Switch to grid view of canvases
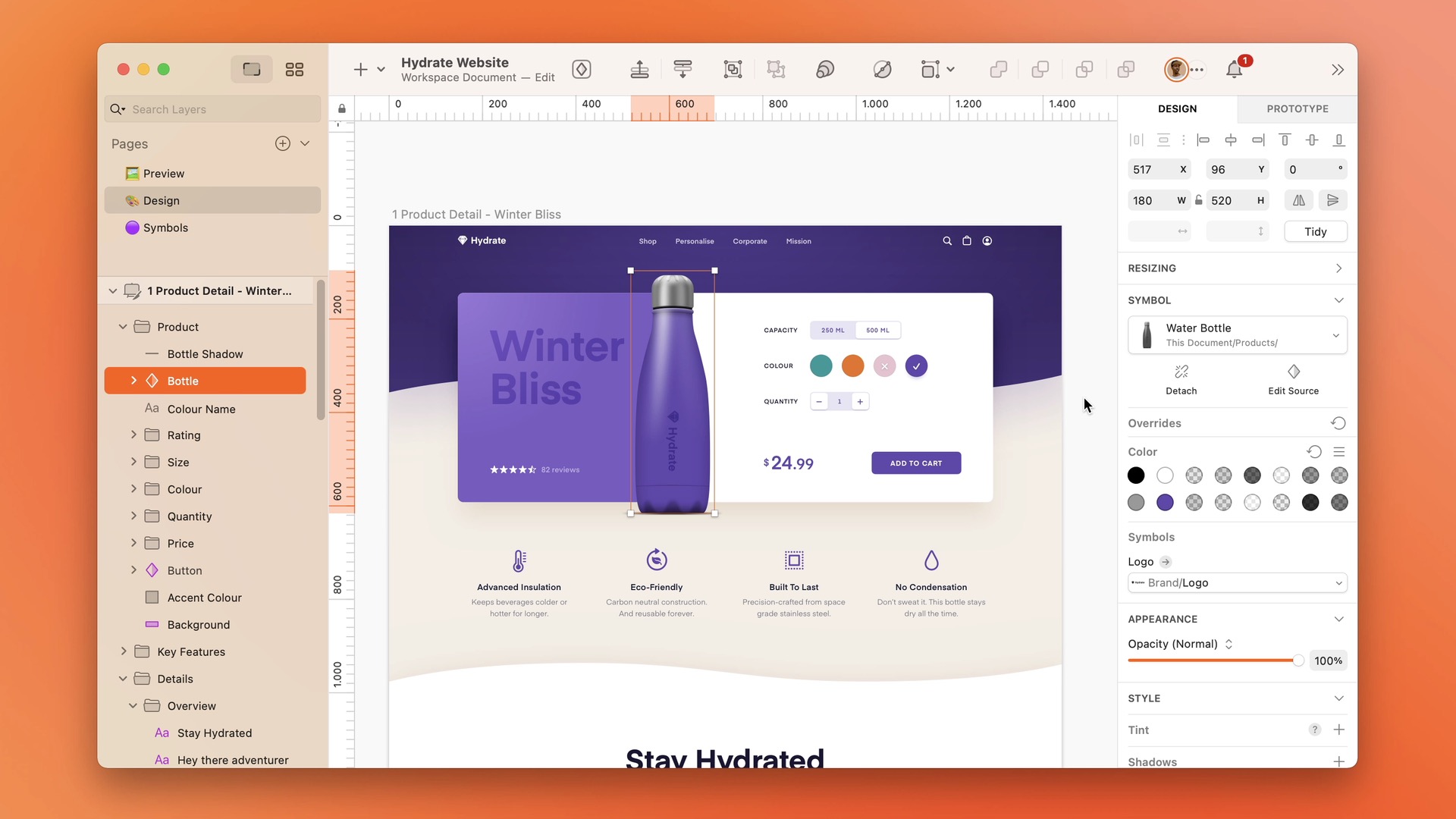The height and width of the screenshot is (819, 1456). [295, 68]
